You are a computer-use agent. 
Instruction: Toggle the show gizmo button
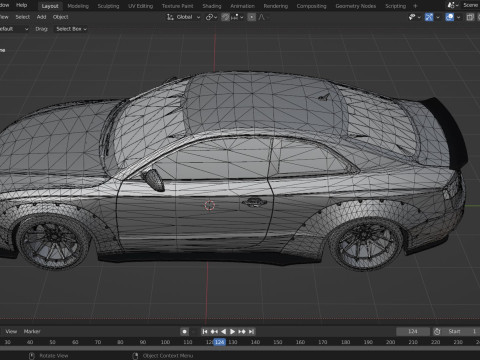429,17
